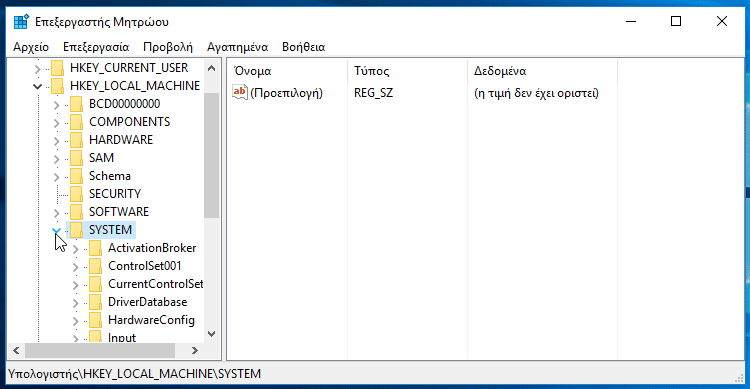
Task: Expand the SAM key
Action: tap(56, 159)
